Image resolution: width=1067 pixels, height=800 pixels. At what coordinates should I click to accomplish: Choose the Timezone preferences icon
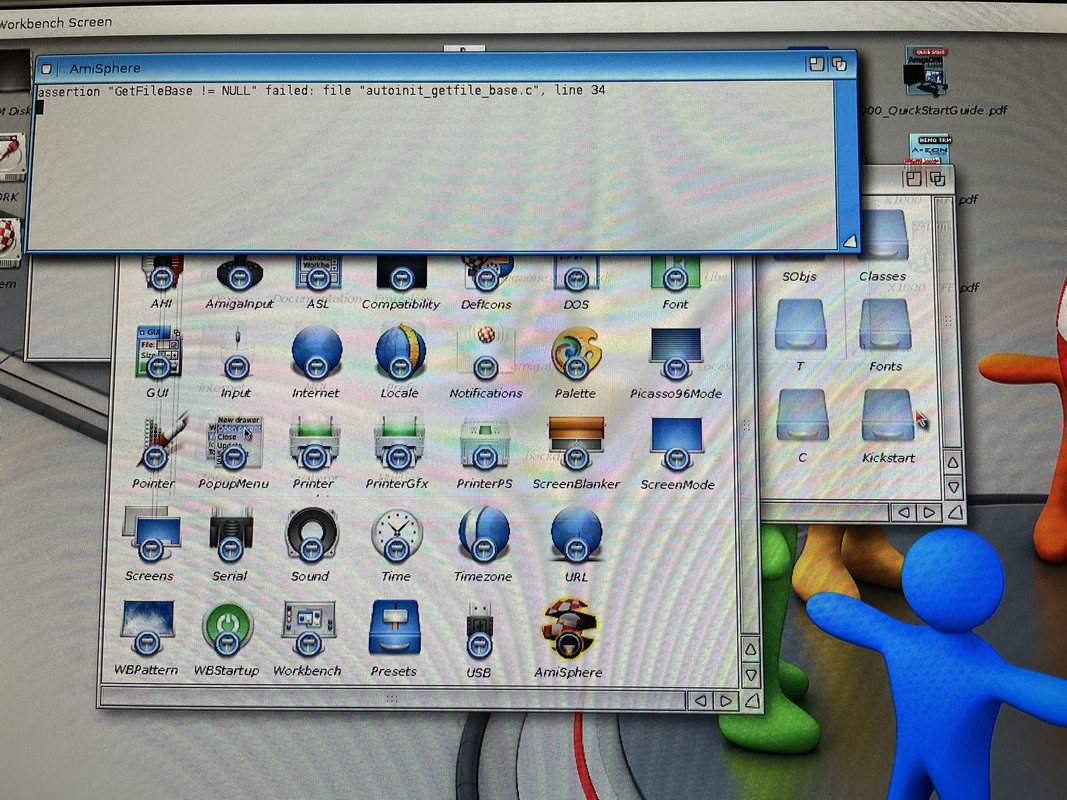pyautogui.click(x=484, y=535)
